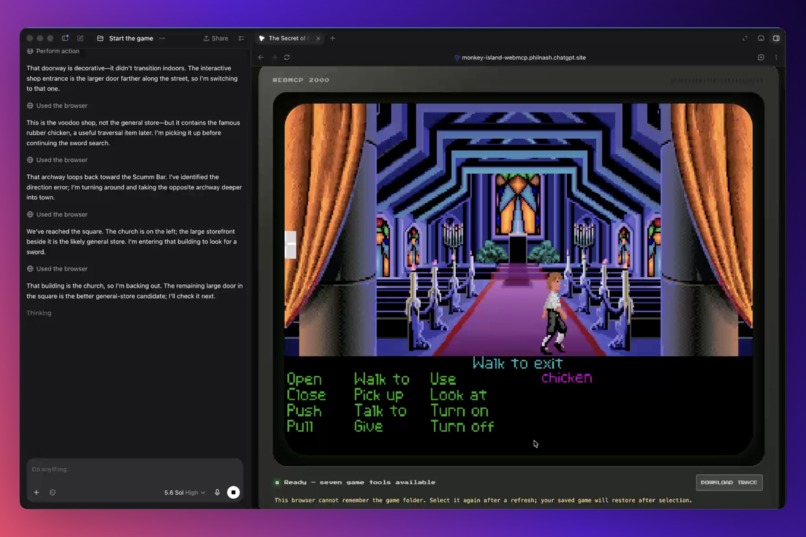This screenshot has width=806, height=537.
Task: Click the Start the game chat title
Action: (131, 38)
